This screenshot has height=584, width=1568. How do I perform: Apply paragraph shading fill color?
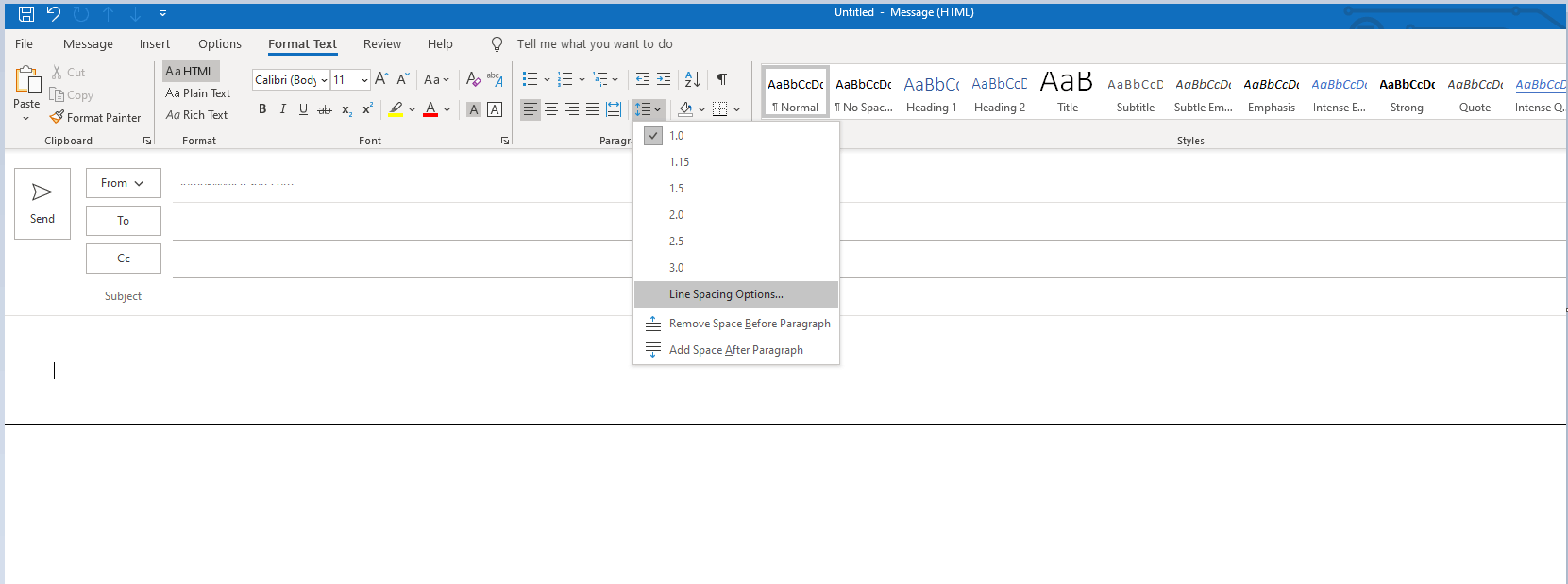(685, 109)
